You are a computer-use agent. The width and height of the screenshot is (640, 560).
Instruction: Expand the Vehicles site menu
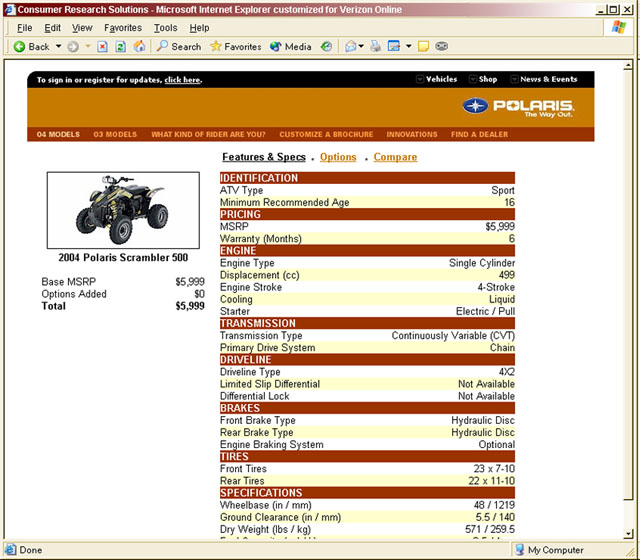click(436, 79)
